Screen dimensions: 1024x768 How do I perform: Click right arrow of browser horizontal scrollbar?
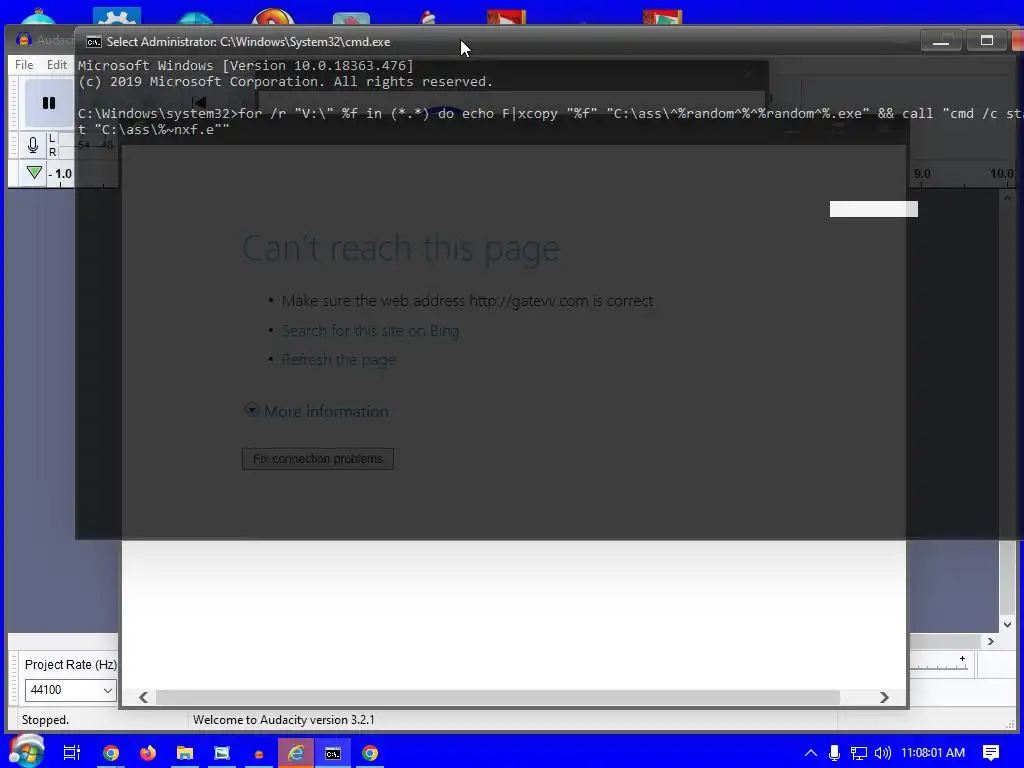tap(884, 697)
